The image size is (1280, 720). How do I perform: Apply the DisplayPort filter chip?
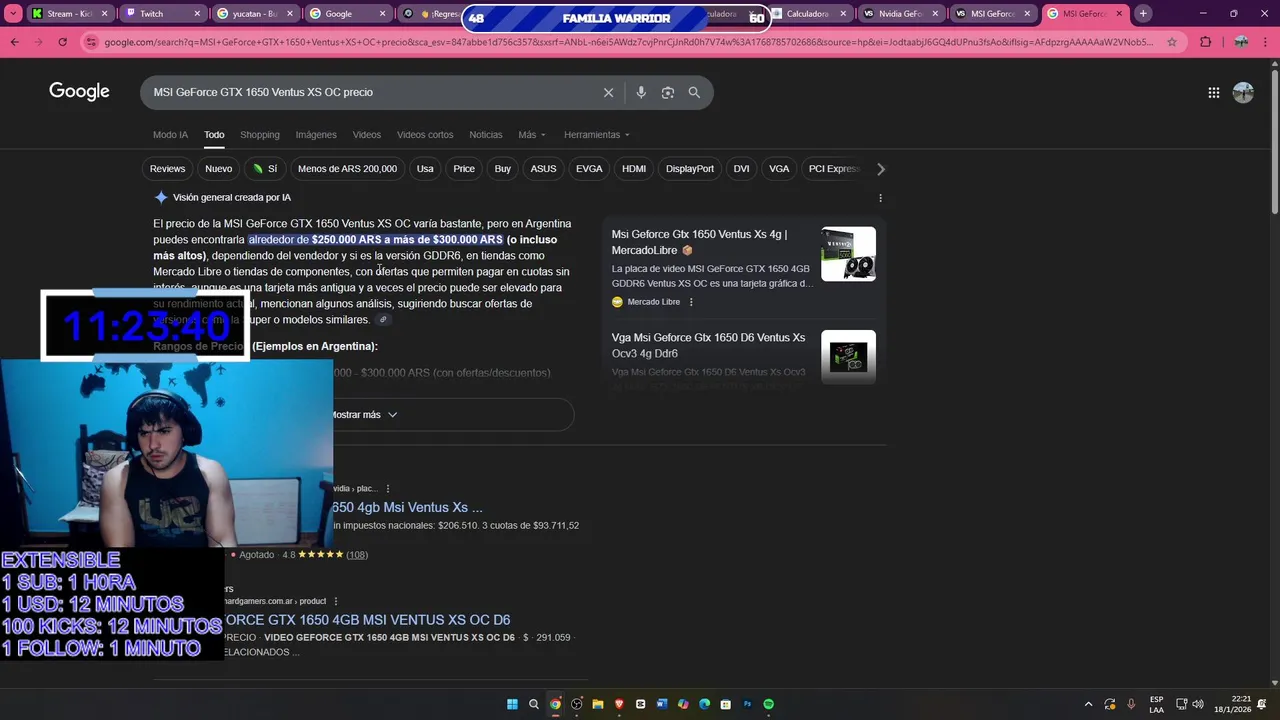point(690,169)
